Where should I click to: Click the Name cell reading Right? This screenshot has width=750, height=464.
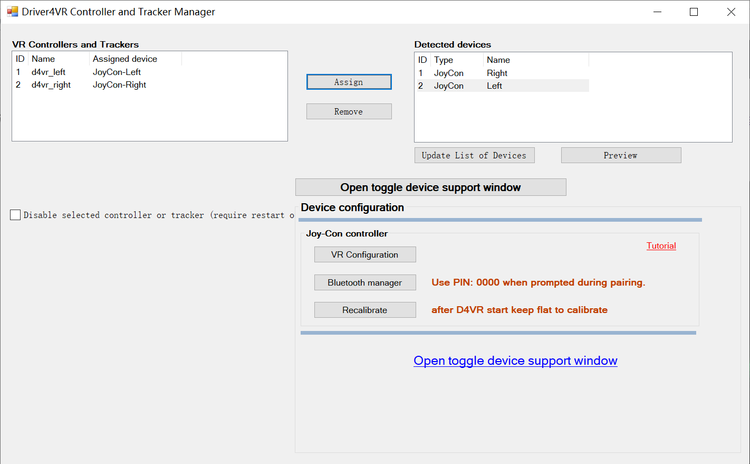click(x=497, y=73)
